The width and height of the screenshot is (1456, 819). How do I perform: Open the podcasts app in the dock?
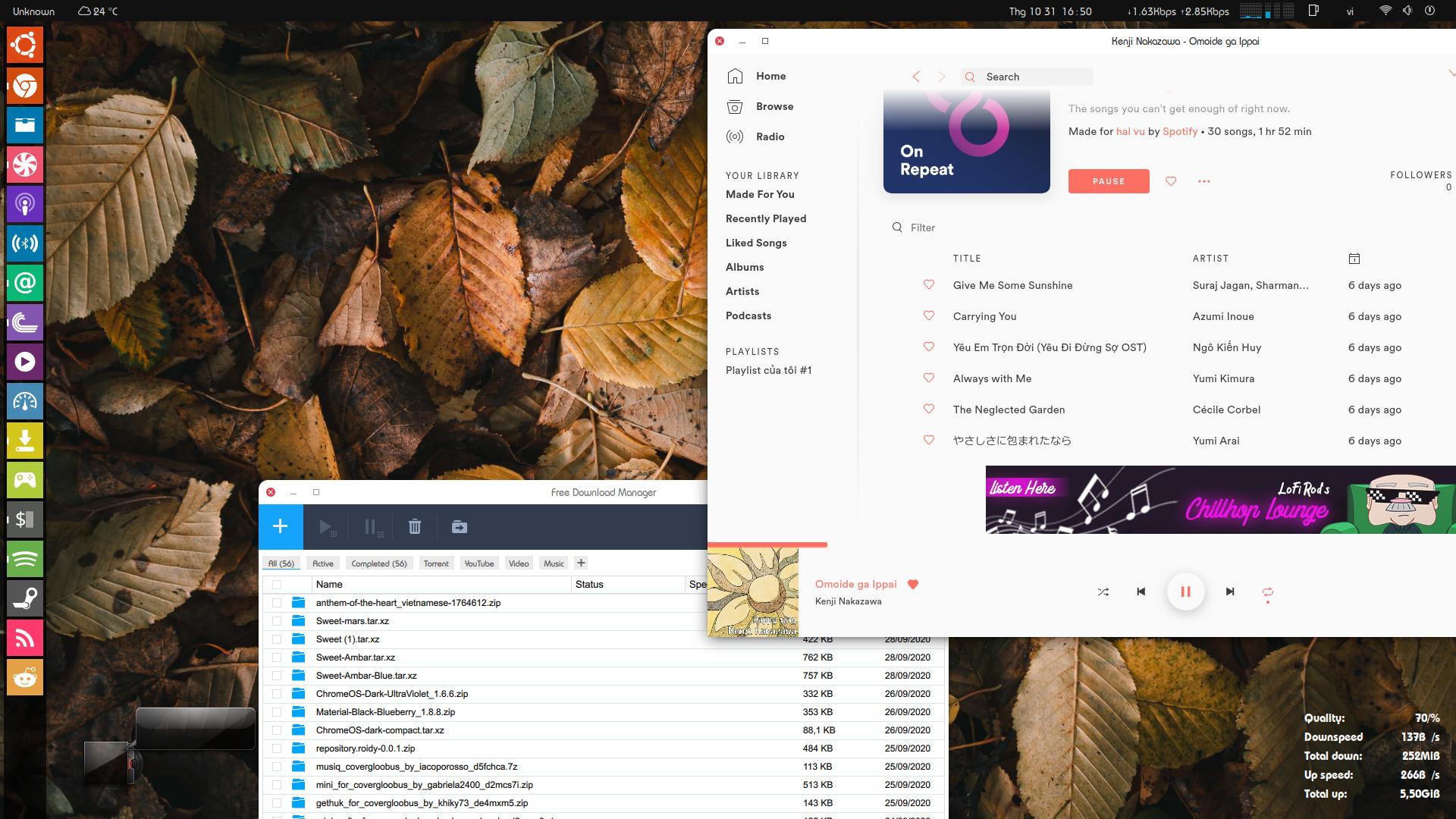[25, 204]
